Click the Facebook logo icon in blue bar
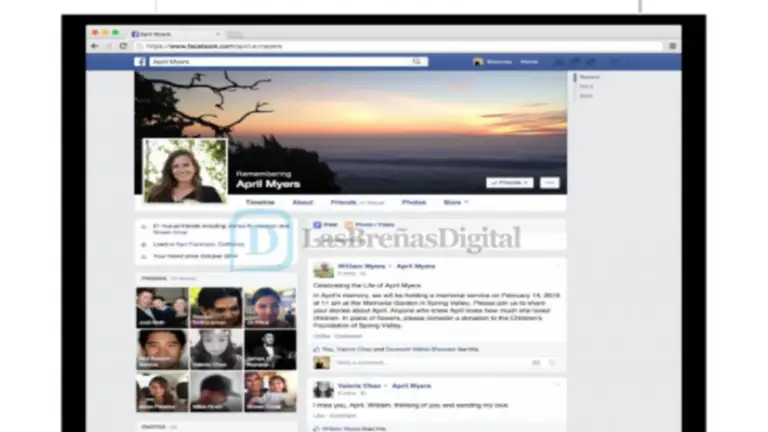768x432 pixels. 140,62
